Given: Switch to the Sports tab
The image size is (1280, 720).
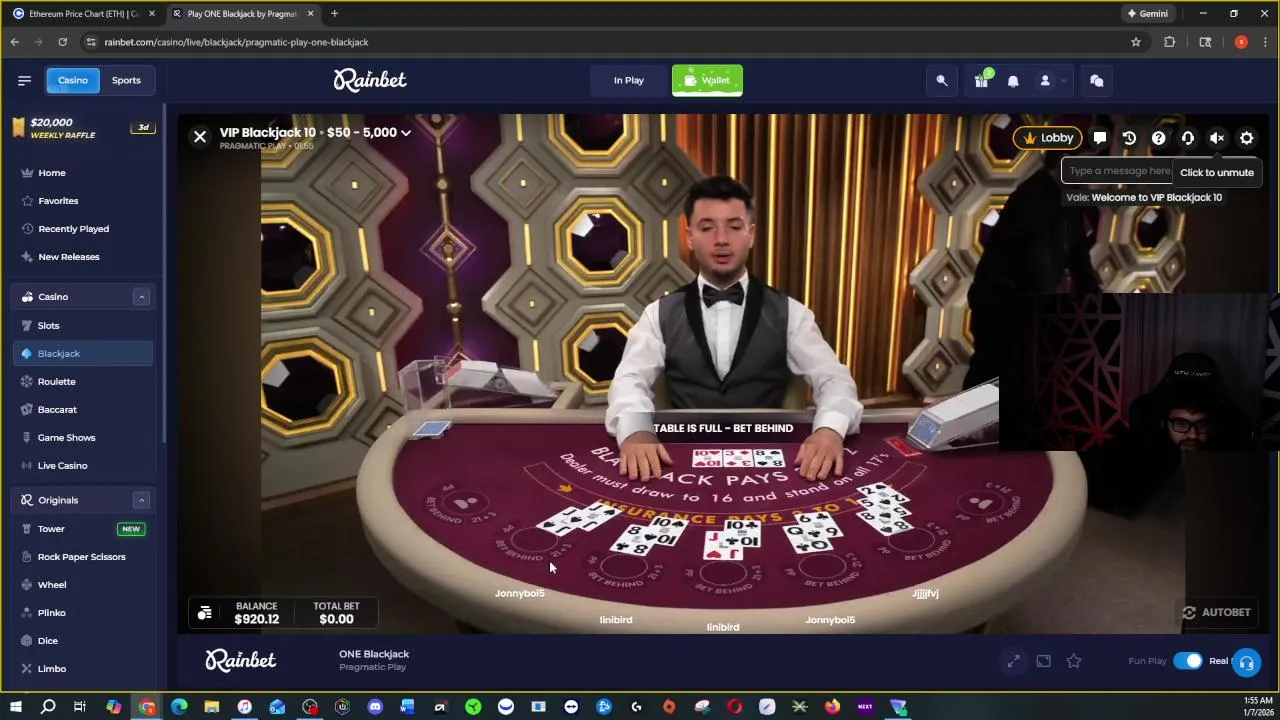Looking at the screenshot, I should point(126,80).
